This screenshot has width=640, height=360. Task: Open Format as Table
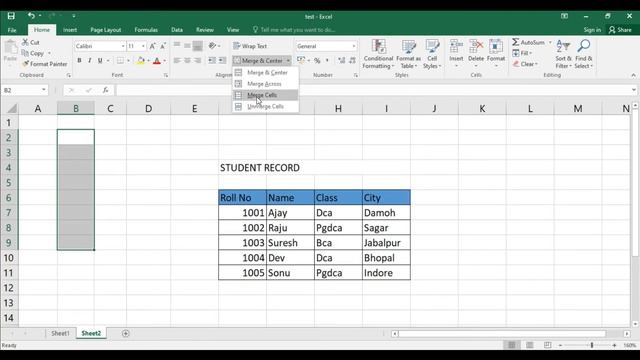(x=408, y=54)
